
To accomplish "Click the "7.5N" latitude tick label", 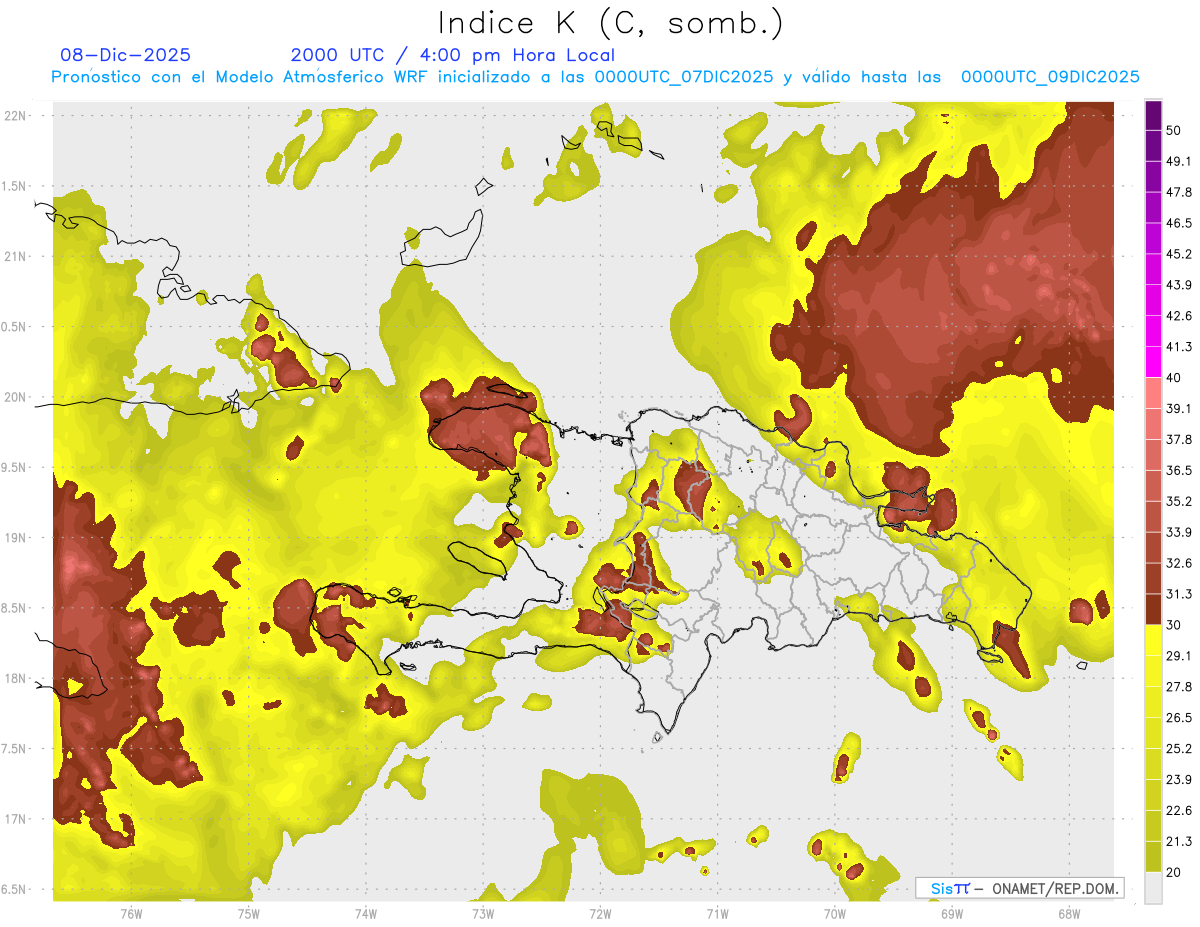I will tap(15, 750).
